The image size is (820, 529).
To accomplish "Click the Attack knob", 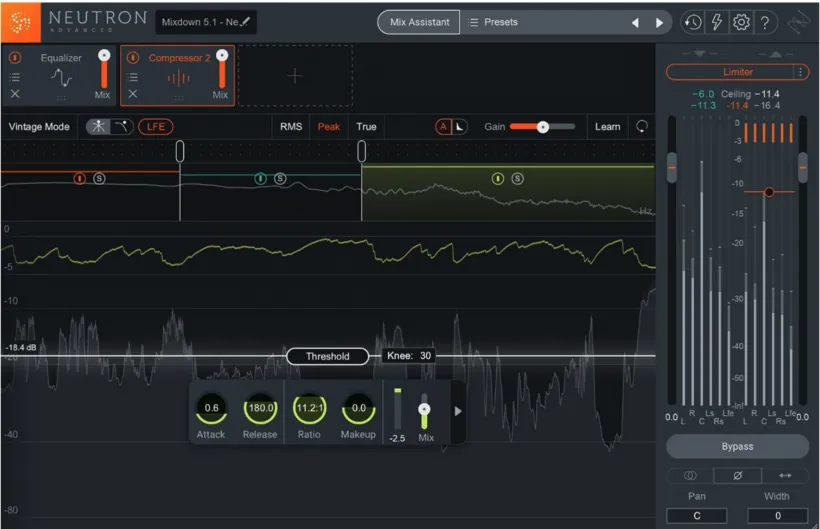I will 211,408.
